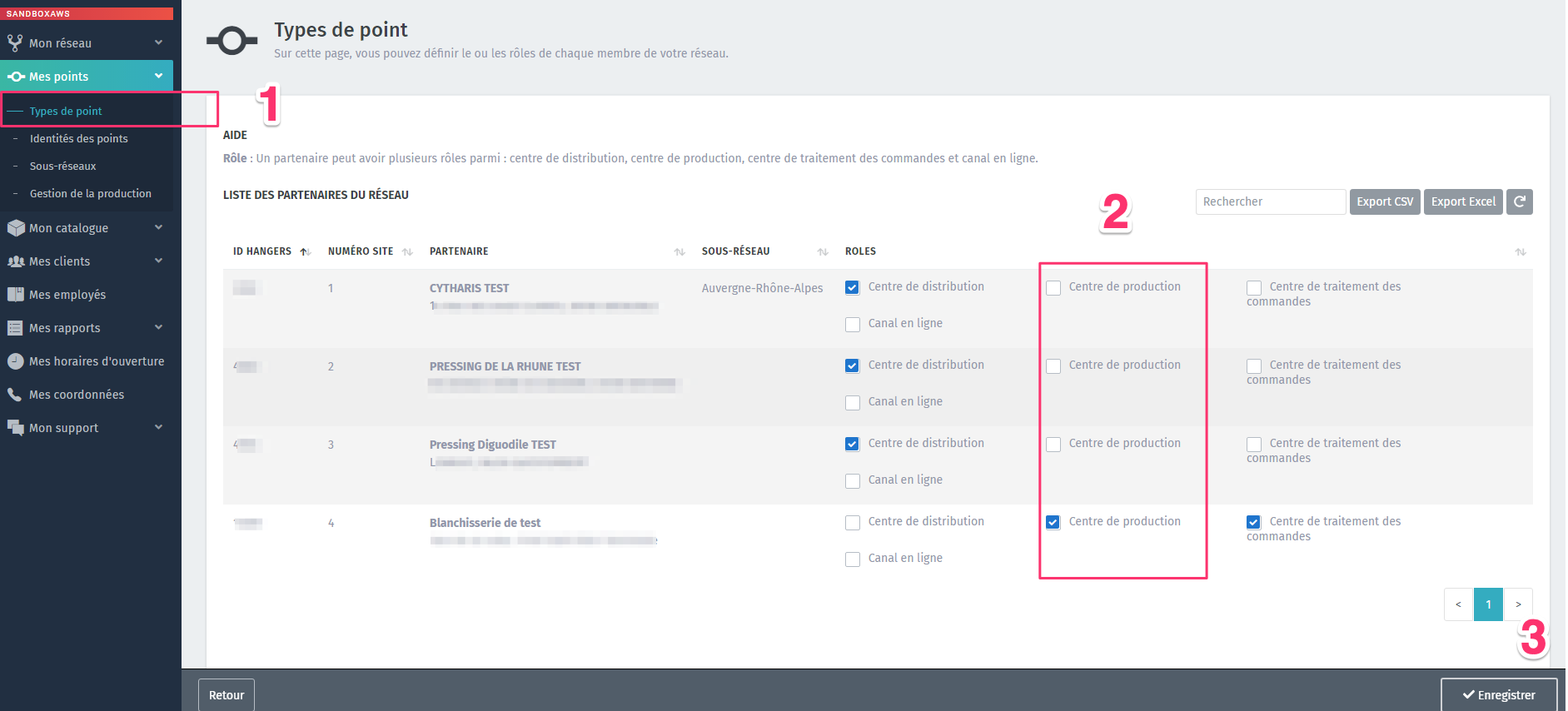Click the Mon réseau network icon
Screen dimensions: 1568x711
coord(15,42)
